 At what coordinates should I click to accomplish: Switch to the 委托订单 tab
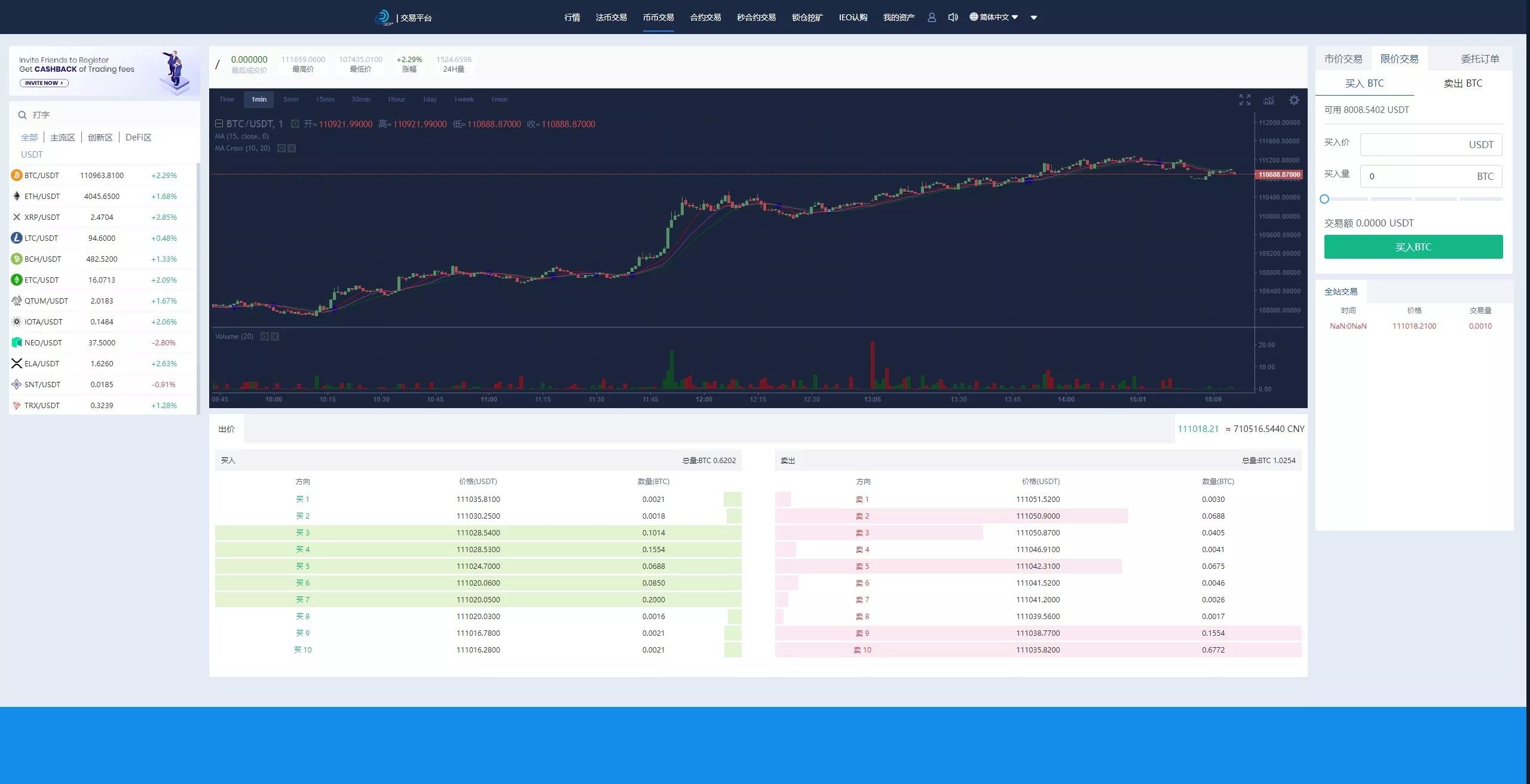click(1480, 59)
